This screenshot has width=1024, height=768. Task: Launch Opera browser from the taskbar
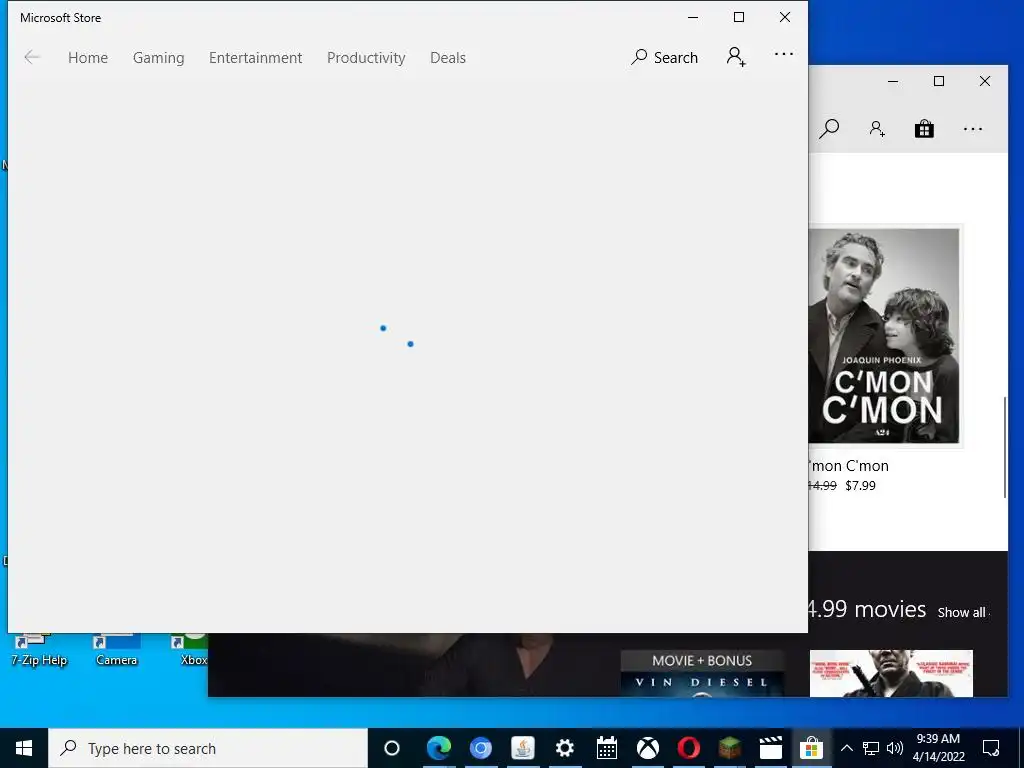689,748
